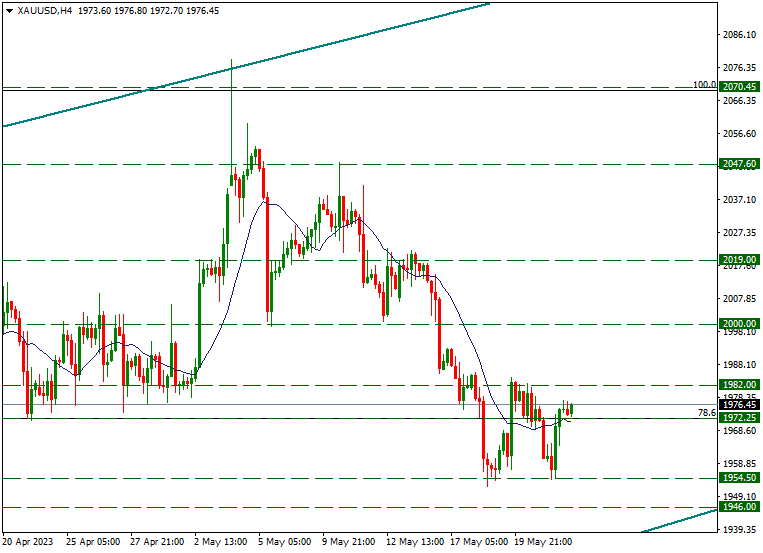Click the 20 Apr 2023 date label
Viewport: 763px width, 553px height.
pyautogui.click(x=28, y=541)
